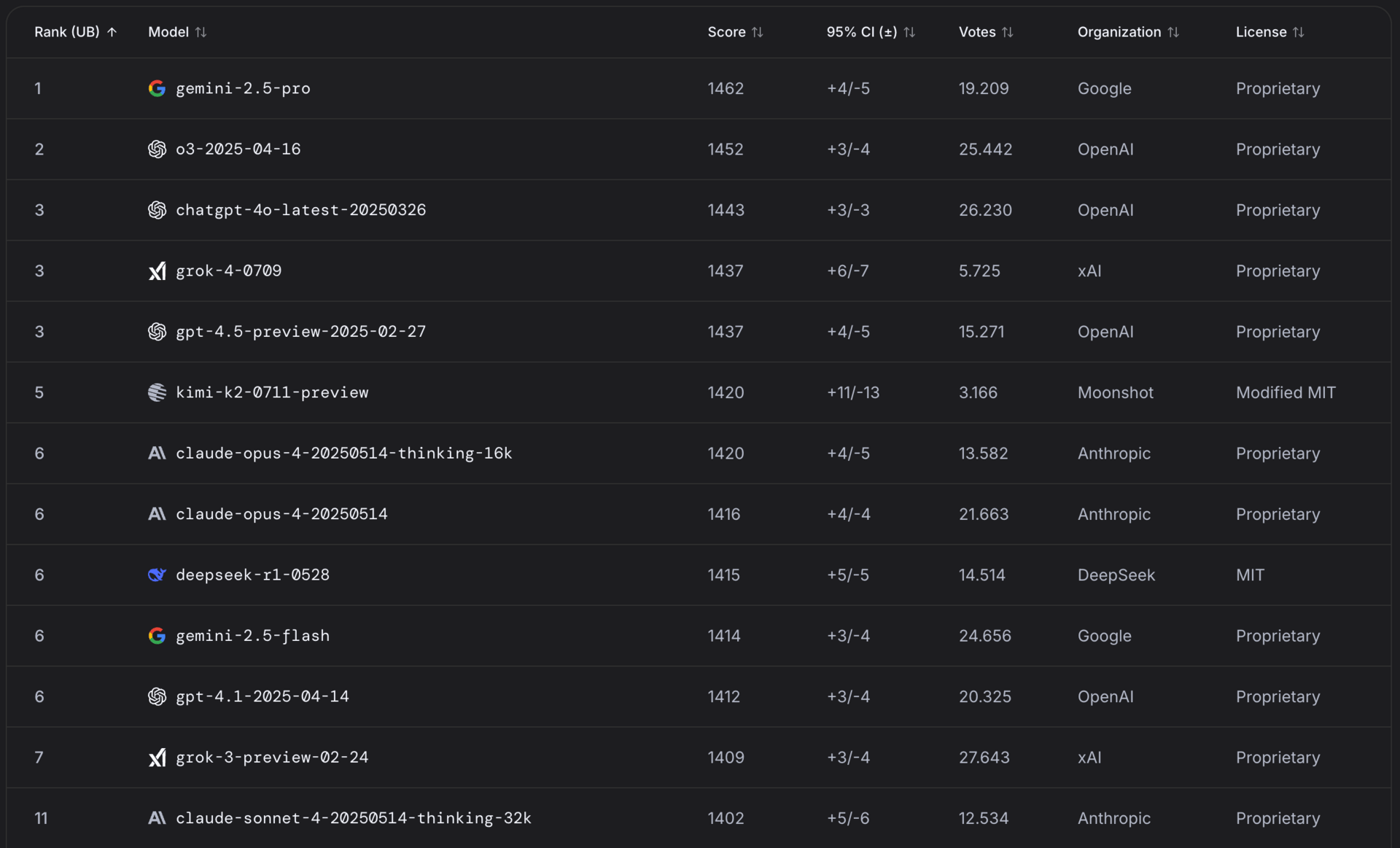Viewport: 1400px width, 848px height.
Task: Click the xAI logo beside grok-4-0709
Action: pos(157,271)
